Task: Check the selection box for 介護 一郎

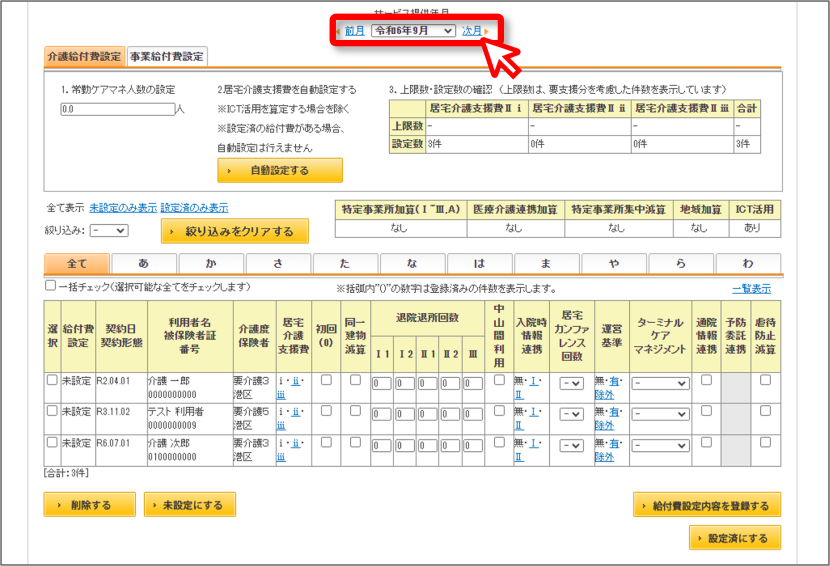Action: point(52,380)
